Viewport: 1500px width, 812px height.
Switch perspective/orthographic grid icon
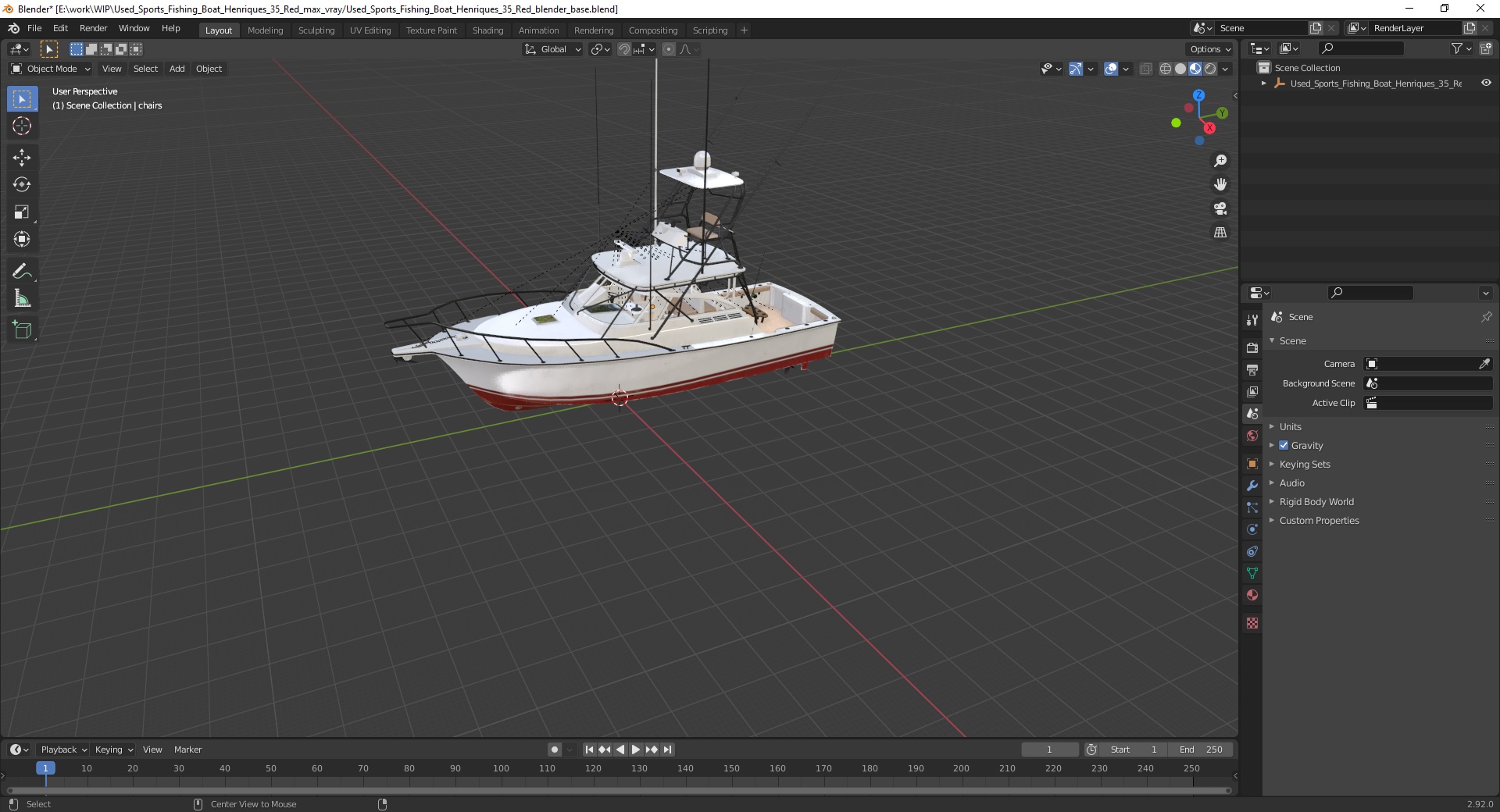tap(1220, 233)
